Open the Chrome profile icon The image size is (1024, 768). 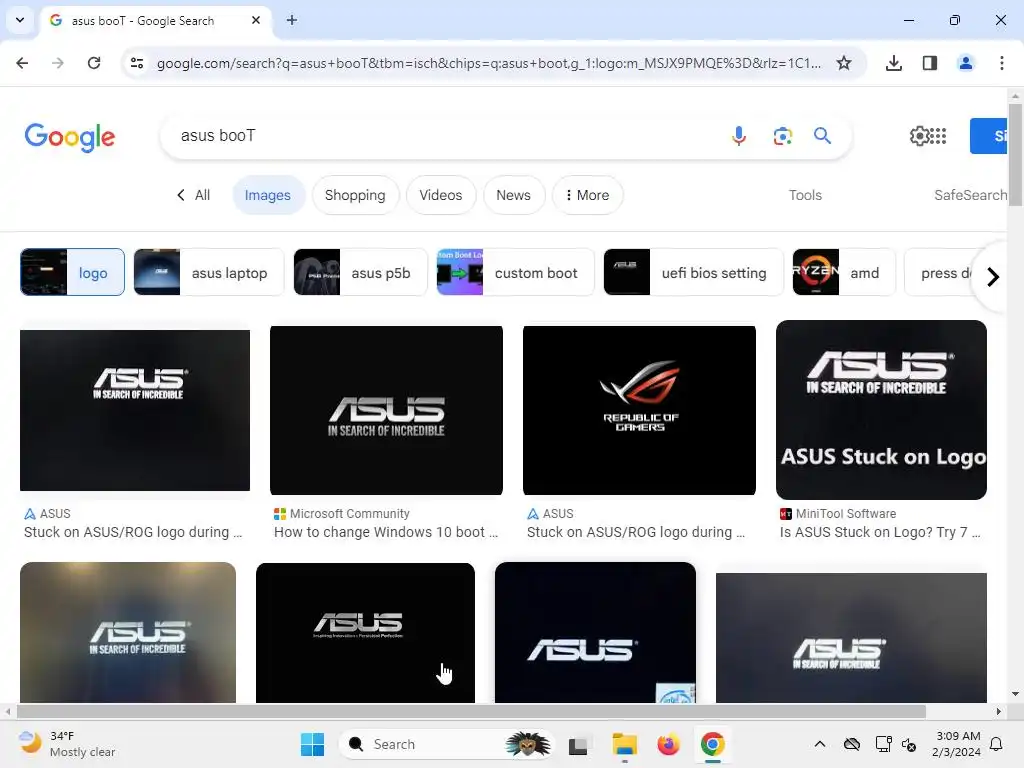point(965,63)
